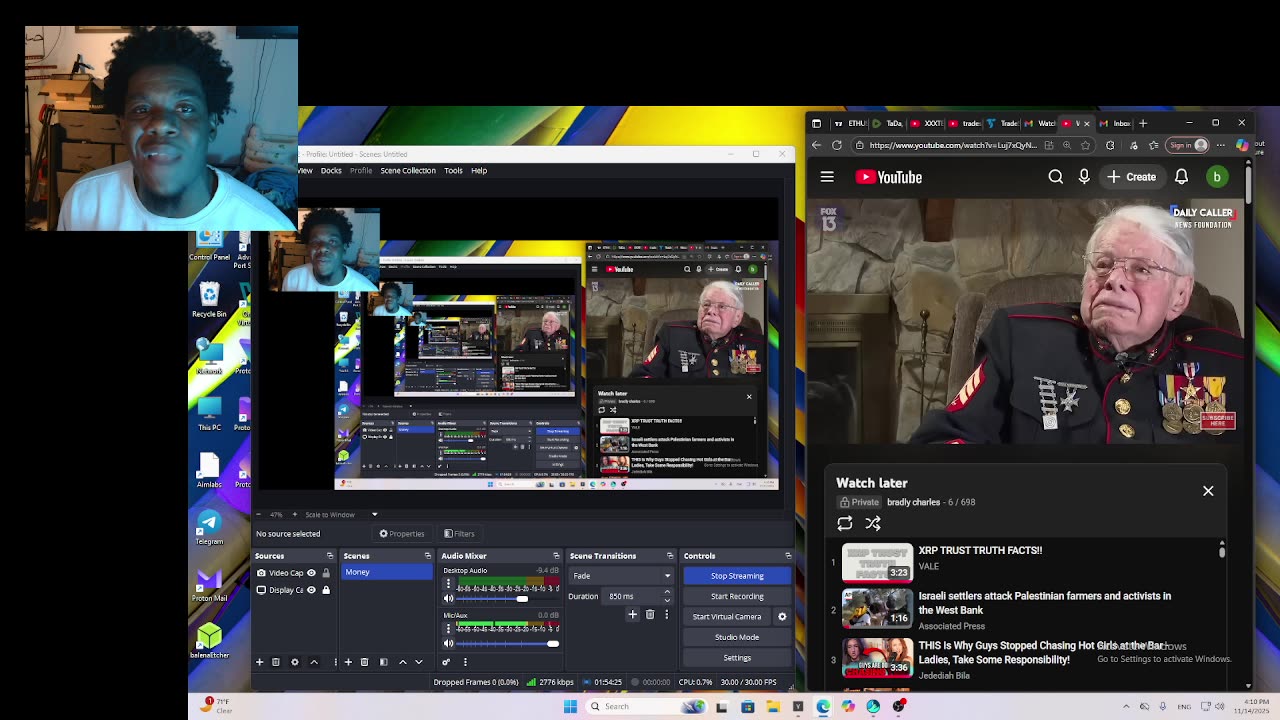Viewport: 1280px width, 720px height.
Task: Add a new scene transition
Action: coord(632,615)
